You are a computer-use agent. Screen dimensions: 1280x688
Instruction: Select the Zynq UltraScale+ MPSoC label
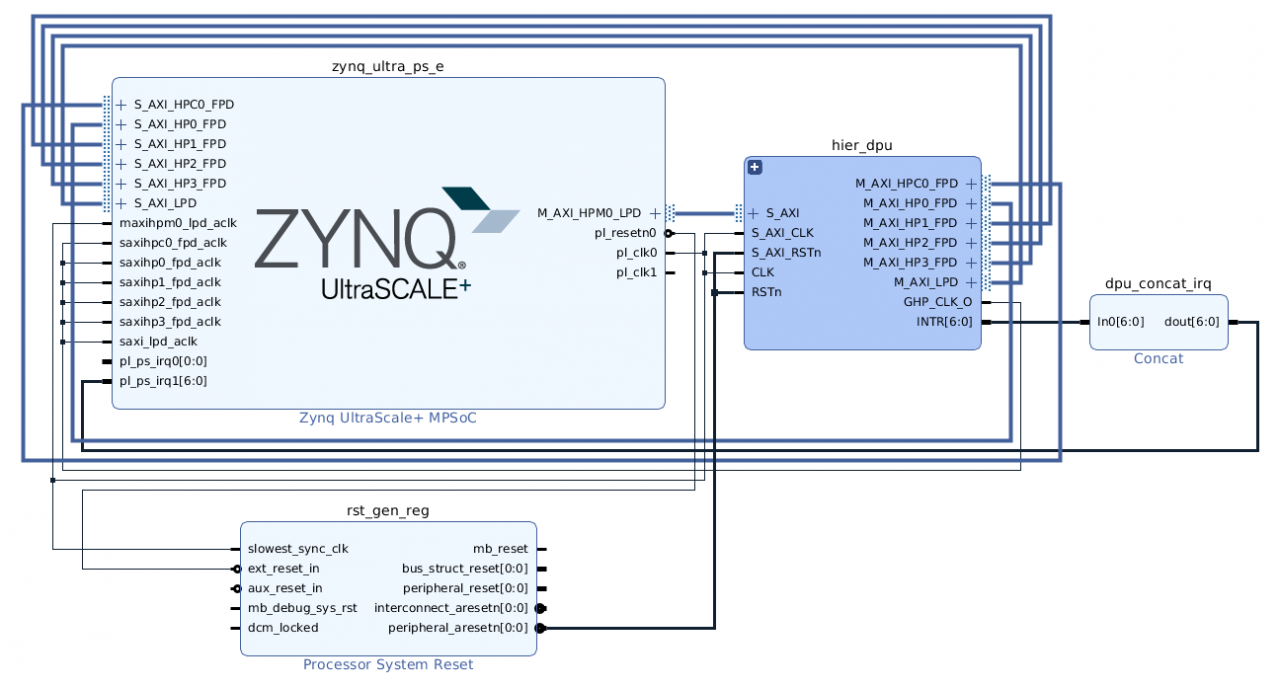tap(388, 418)
